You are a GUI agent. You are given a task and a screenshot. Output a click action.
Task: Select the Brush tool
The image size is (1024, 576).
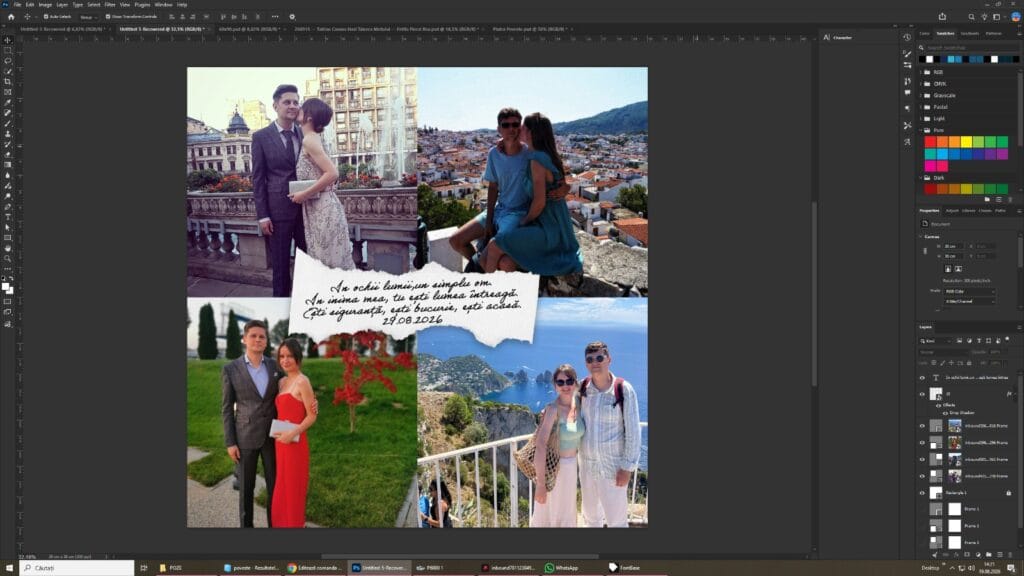tap(8, 123)
